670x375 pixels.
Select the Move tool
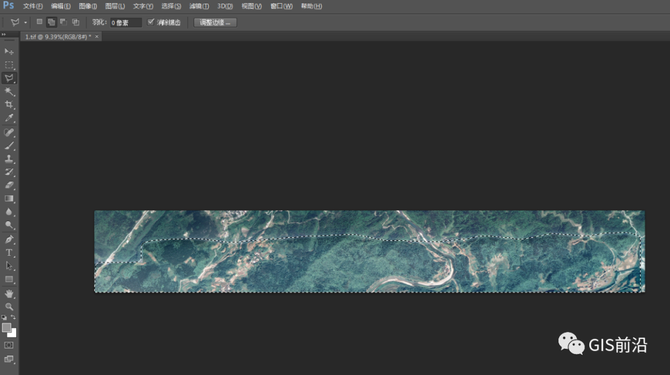click(9, 52)
